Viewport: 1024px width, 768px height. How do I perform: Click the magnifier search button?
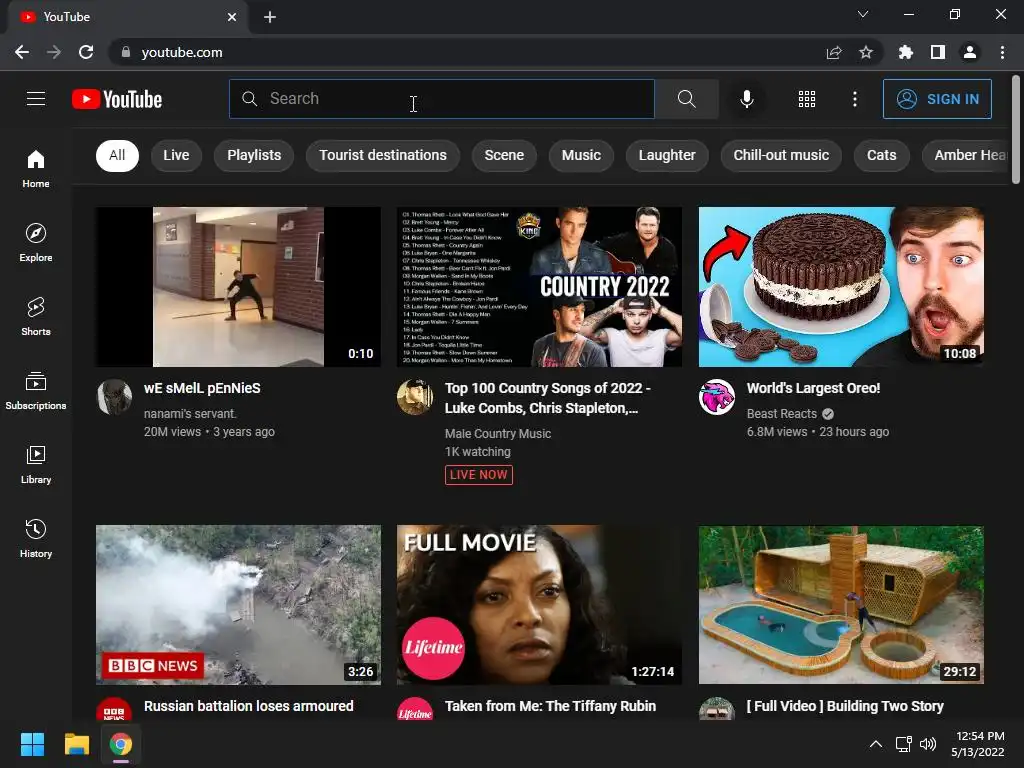point(686,99)
